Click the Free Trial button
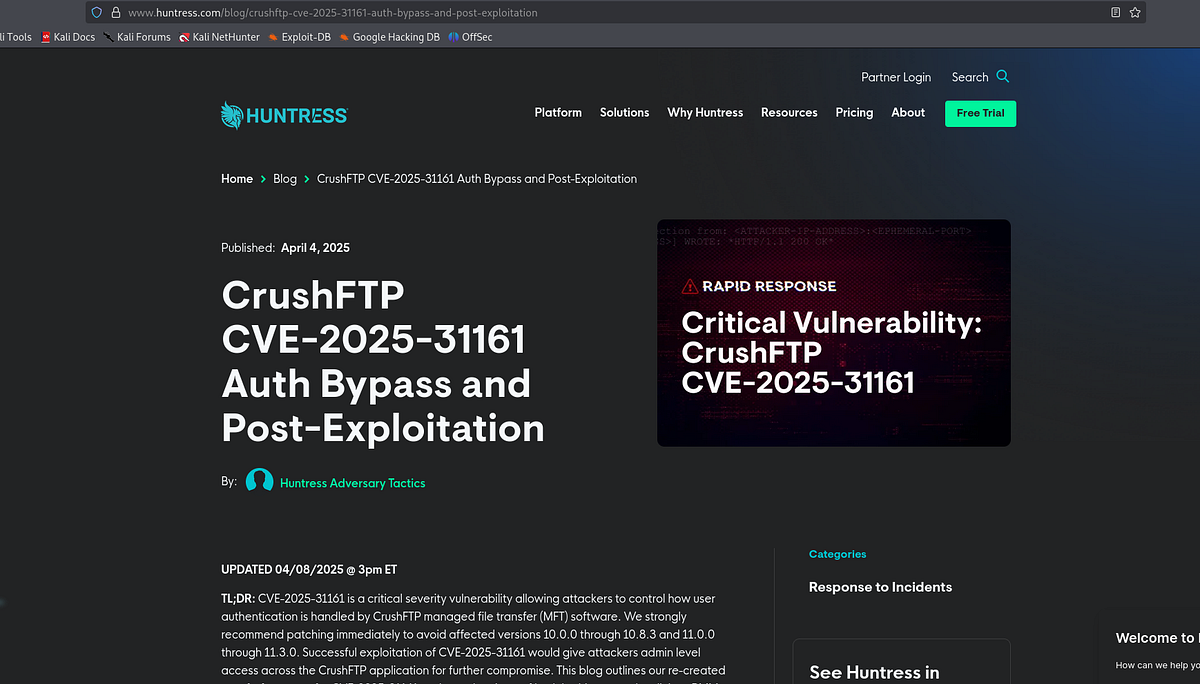Screen dimensions: 1200x684 [980, 113]
